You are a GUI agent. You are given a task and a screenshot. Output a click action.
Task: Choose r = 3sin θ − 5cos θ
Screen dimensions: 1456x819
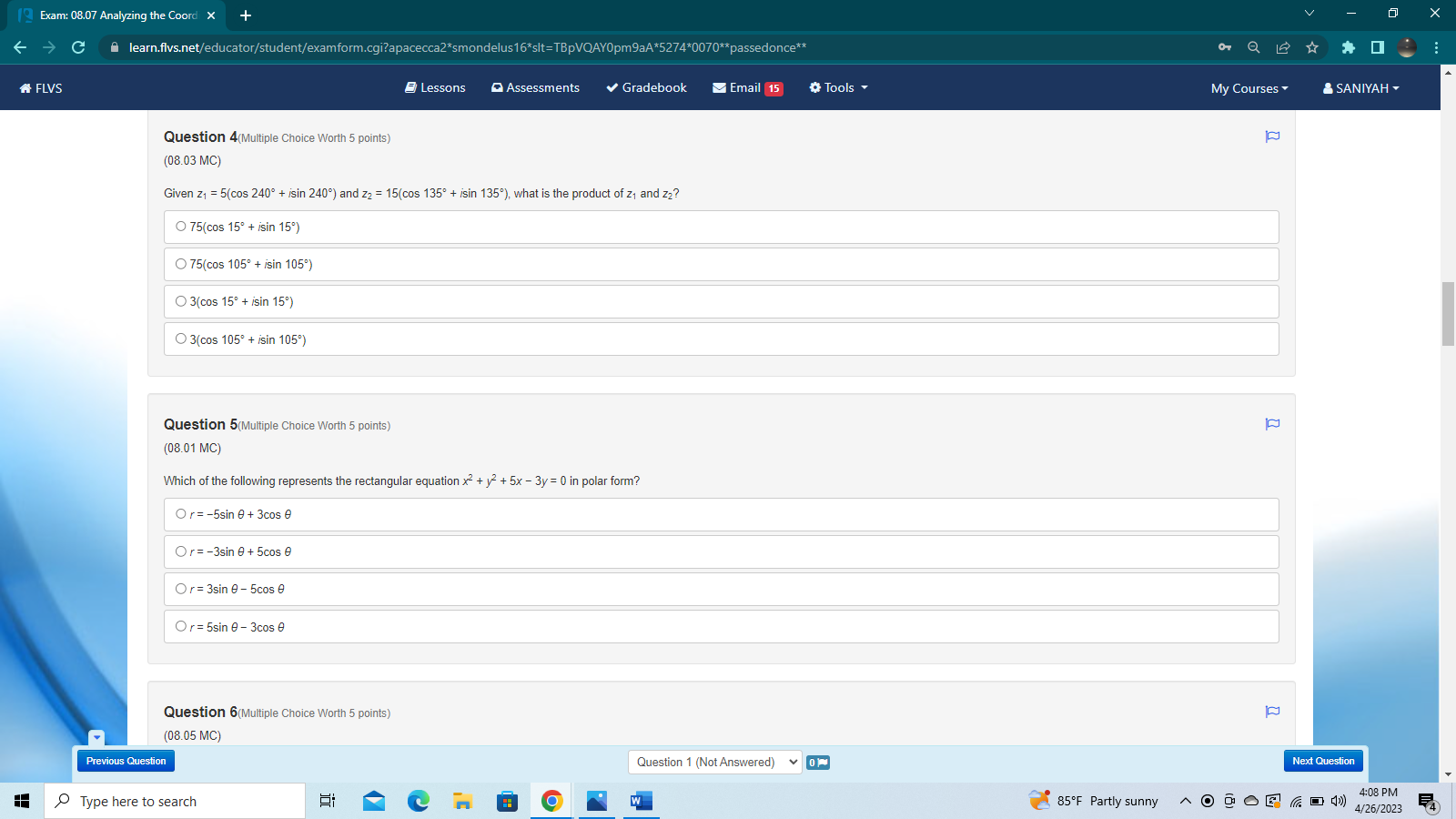pos(722,589)
